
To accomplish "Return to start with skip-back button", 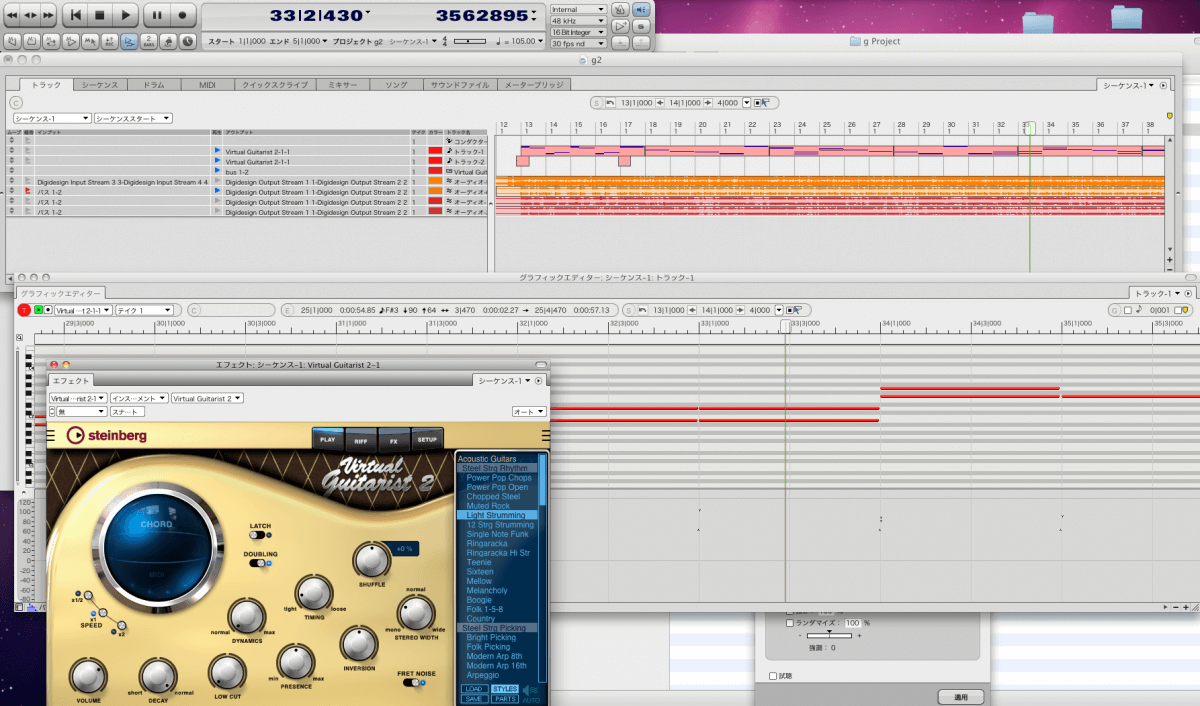I will tap(76, 15).
